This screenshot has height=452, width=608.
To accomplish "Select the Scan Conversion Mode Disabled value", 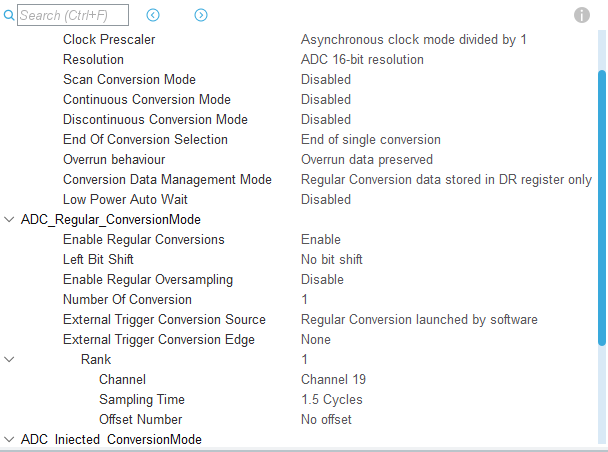I will [x=326, y=79].
